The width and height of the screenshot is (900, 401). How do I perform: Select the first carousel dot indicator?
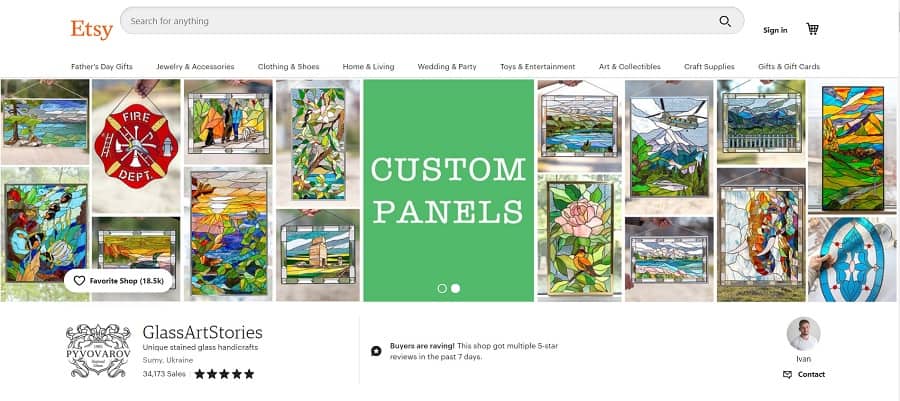[x=442, y=289]
